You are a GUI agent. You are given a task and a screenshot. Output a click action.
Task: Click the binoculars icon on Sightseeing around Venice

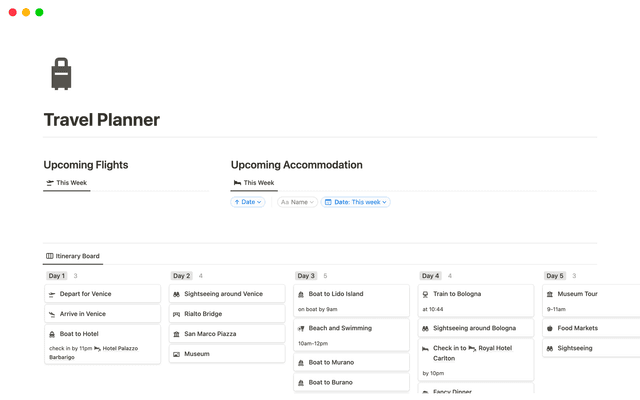pos(176,294)
